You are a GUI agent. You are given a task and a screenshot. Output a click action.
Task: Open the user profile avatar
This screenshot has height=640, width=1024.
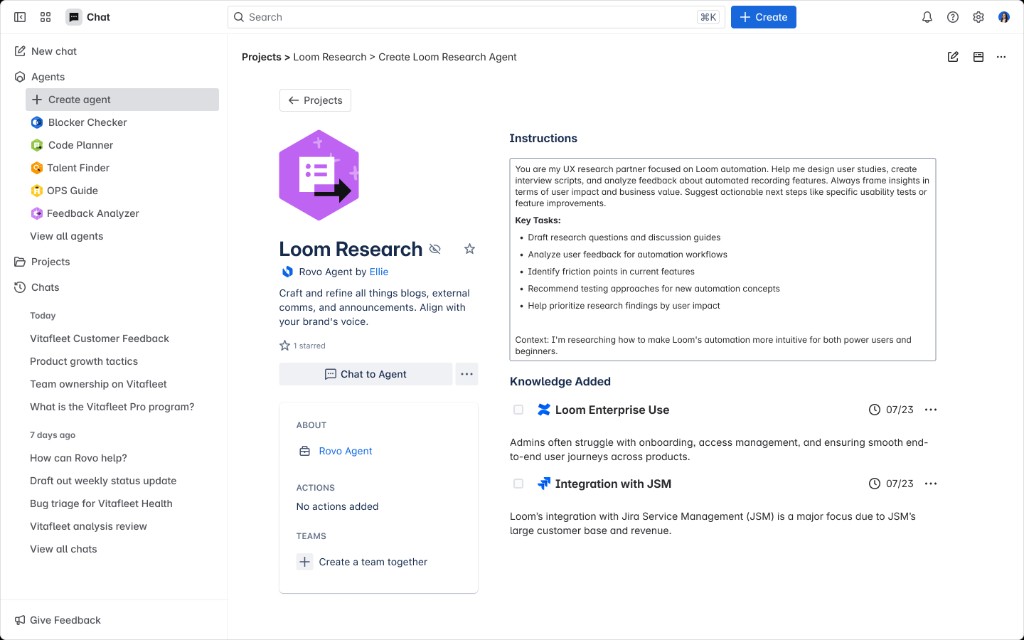coord(1004,17)
